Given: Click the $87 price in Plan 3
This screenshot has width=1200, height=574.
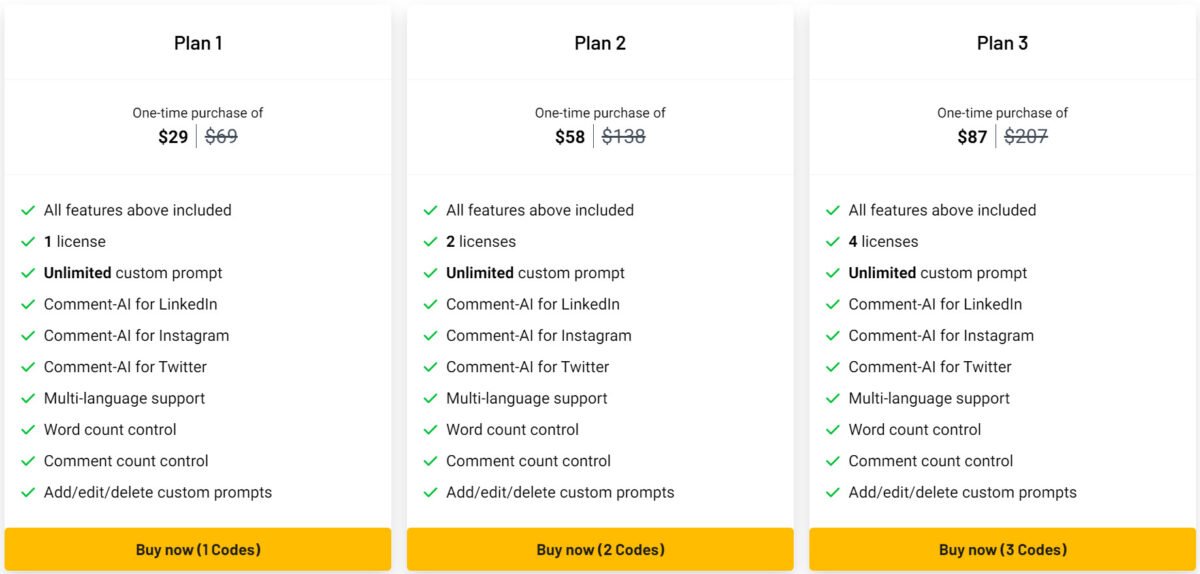Looking at the screenshot, I should [972, 137].
